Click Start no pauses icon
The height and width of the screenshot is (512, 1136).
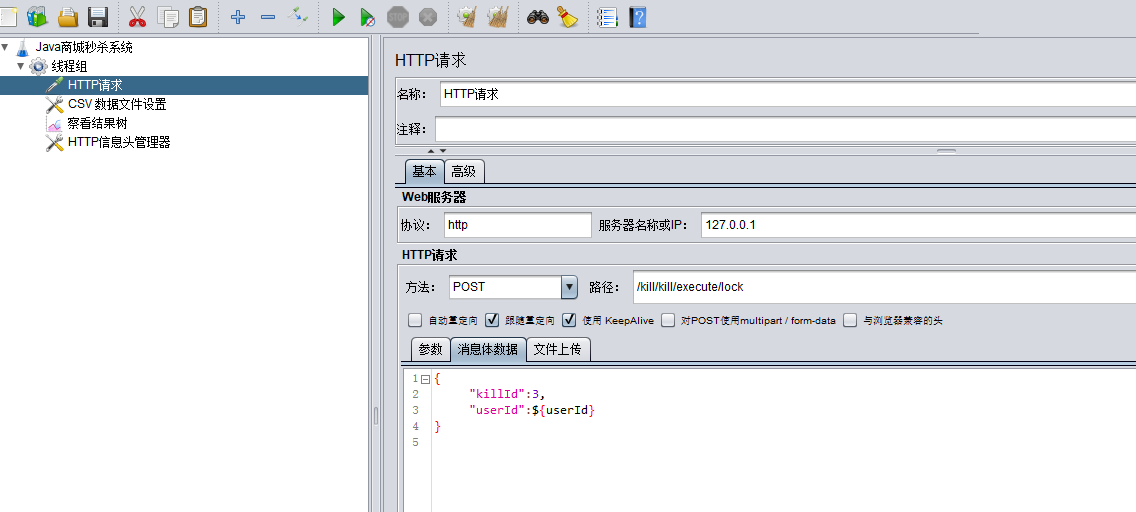[368, 17]
